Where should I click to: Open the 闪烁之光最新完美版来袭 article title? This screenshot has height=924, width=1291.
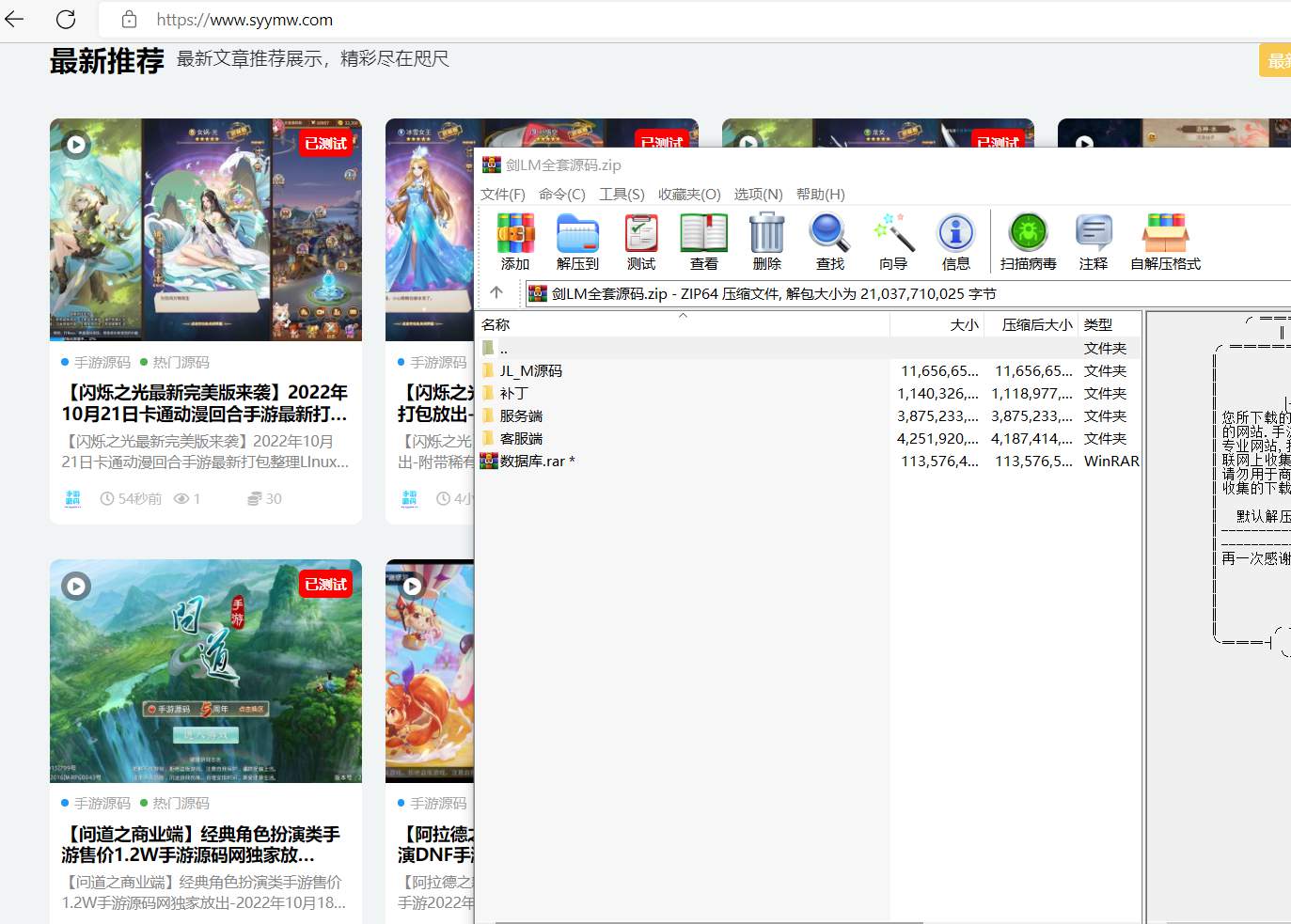click(205, 402)
